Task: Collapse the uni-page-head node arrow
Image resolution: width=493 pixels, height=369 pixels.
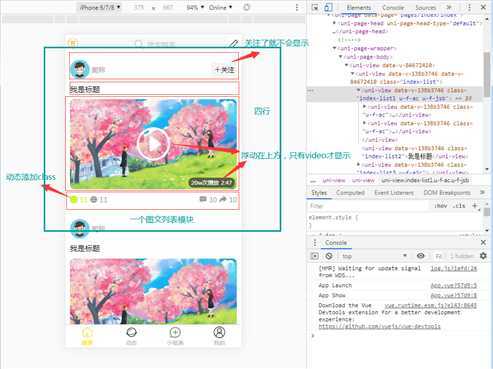Action: click(x=334, y=23)
